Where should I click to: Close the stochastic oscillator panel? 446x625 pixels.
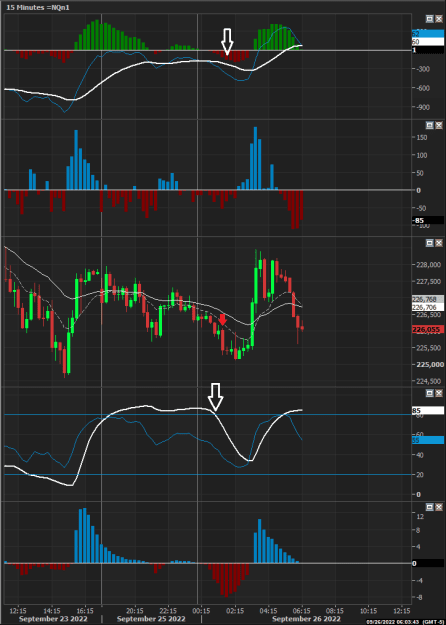coord(438,393)
